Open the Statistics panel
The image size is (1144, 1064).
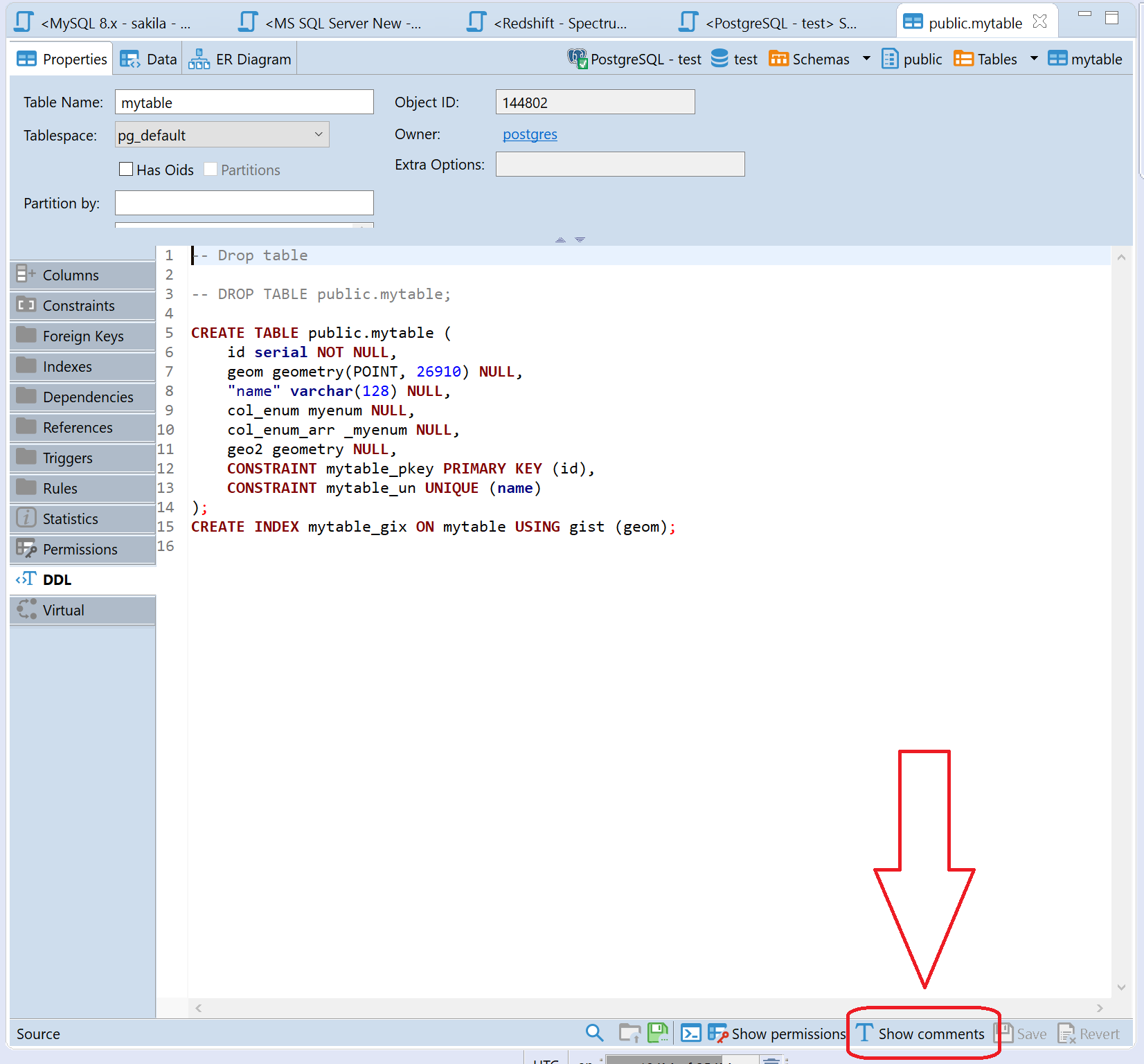tap(69, 518)
